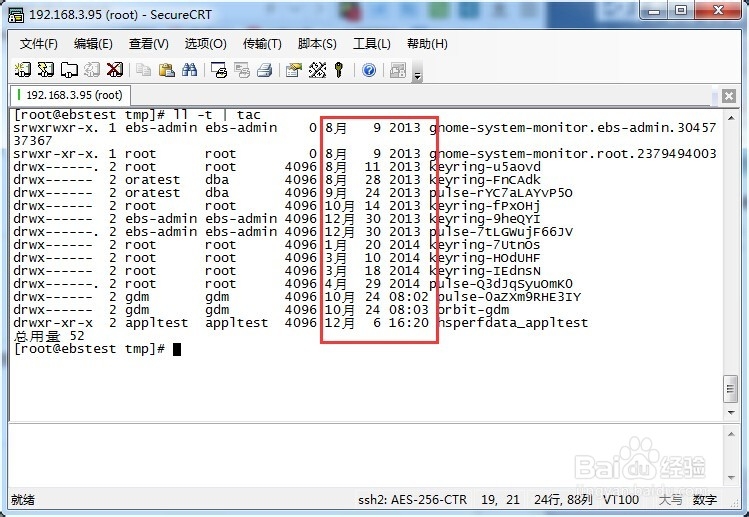Select the 192.168.3.95 (root) session tab

[x=70, y=95]
